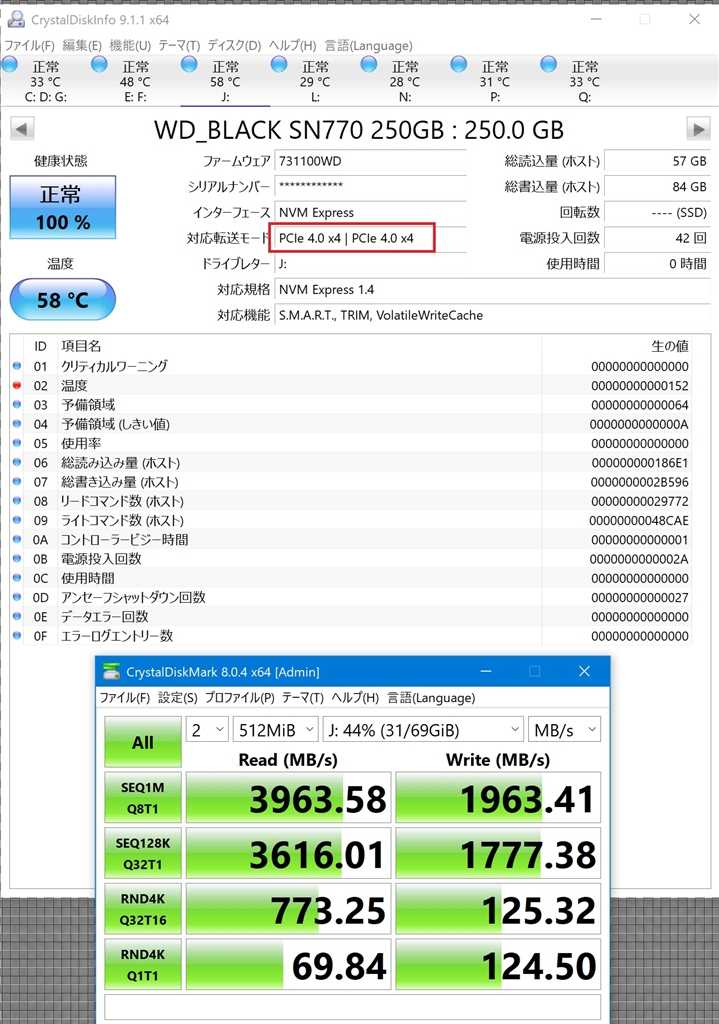Screen dimensions: 719x1024
Task: Go to previous disk with left arrow
Action: pos(22,129)
